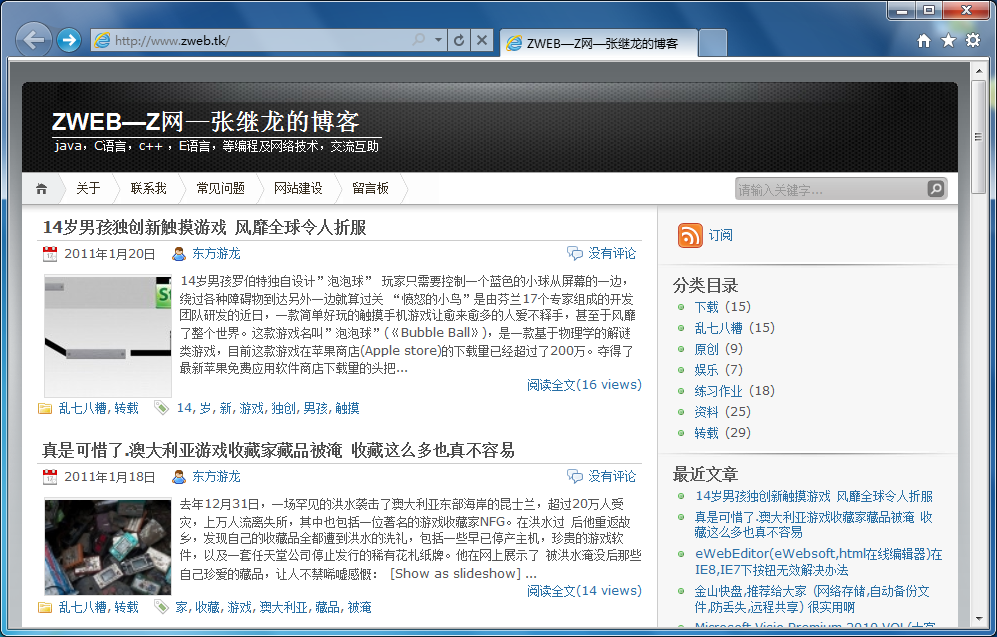Close the browser window
Screen dimensions: 997x637
tap(966, 10)
